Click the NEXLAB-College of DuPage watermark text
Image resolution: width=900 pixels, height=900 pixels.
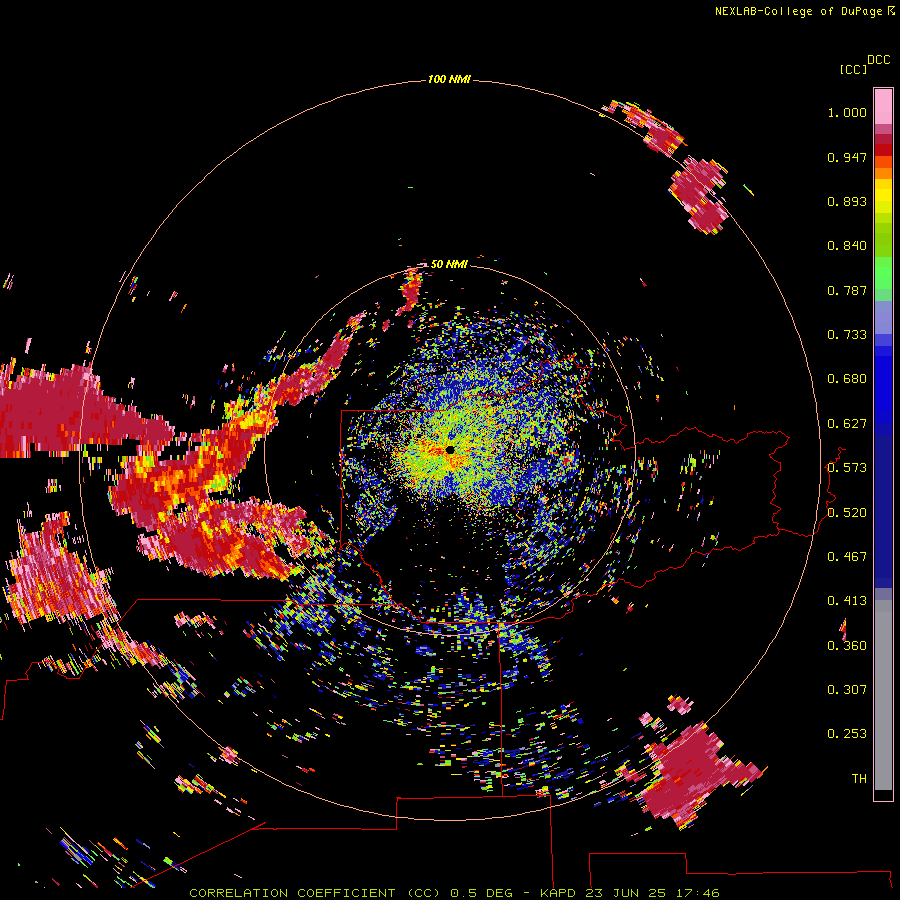point(804,11)
